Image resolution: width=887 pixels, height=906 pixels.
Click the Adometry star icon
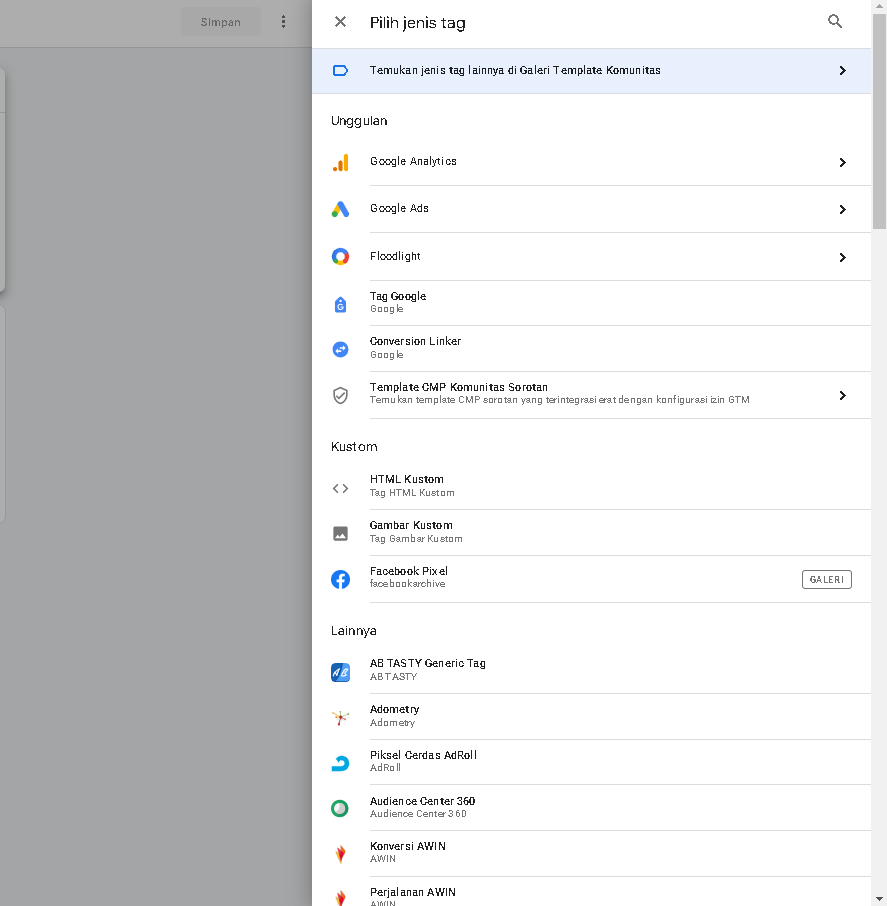click(340, 718)
